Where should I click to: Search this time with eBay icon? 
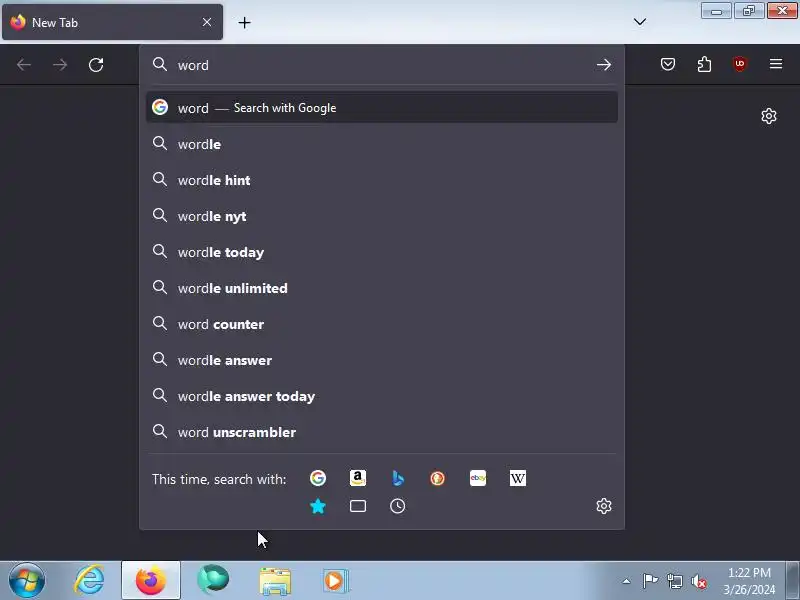[x=478, y=478]
